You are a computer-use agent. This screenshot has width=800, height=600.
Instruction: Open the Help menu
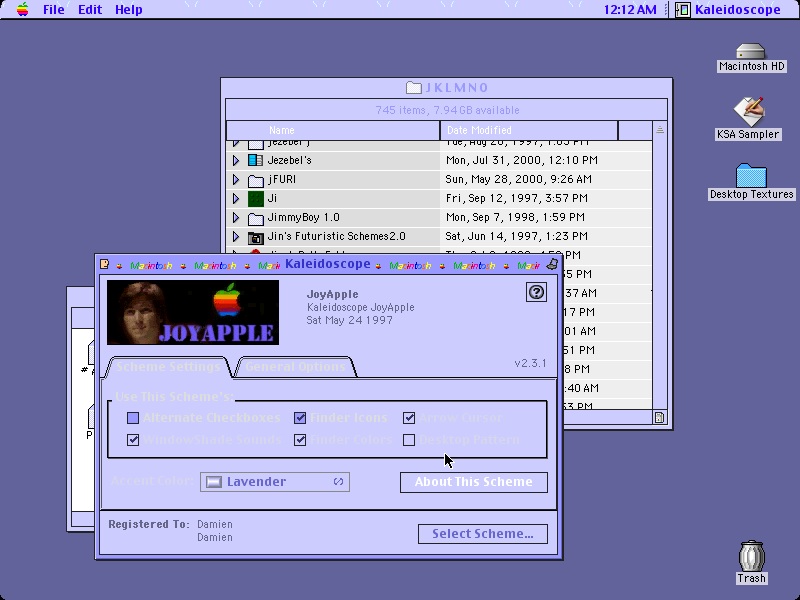[129, 10]
